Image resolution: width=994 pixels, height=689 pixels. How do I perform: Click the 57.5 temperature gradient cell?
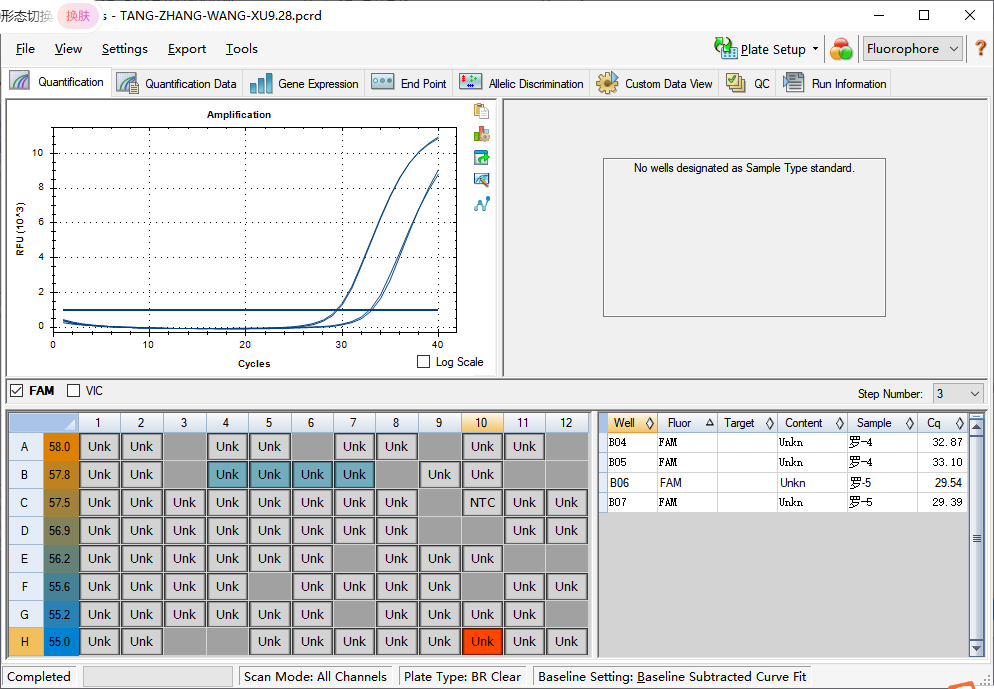tap(60, 502)
